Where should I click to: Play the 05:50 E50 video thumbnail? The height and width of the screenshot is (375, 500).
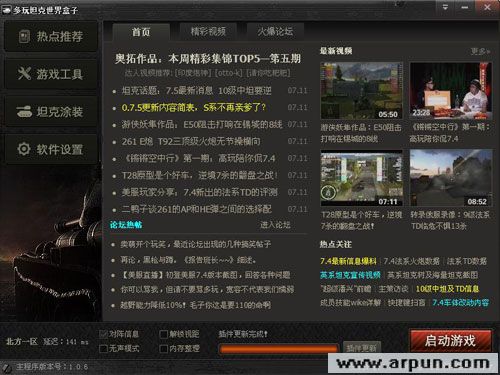point(362,91)
